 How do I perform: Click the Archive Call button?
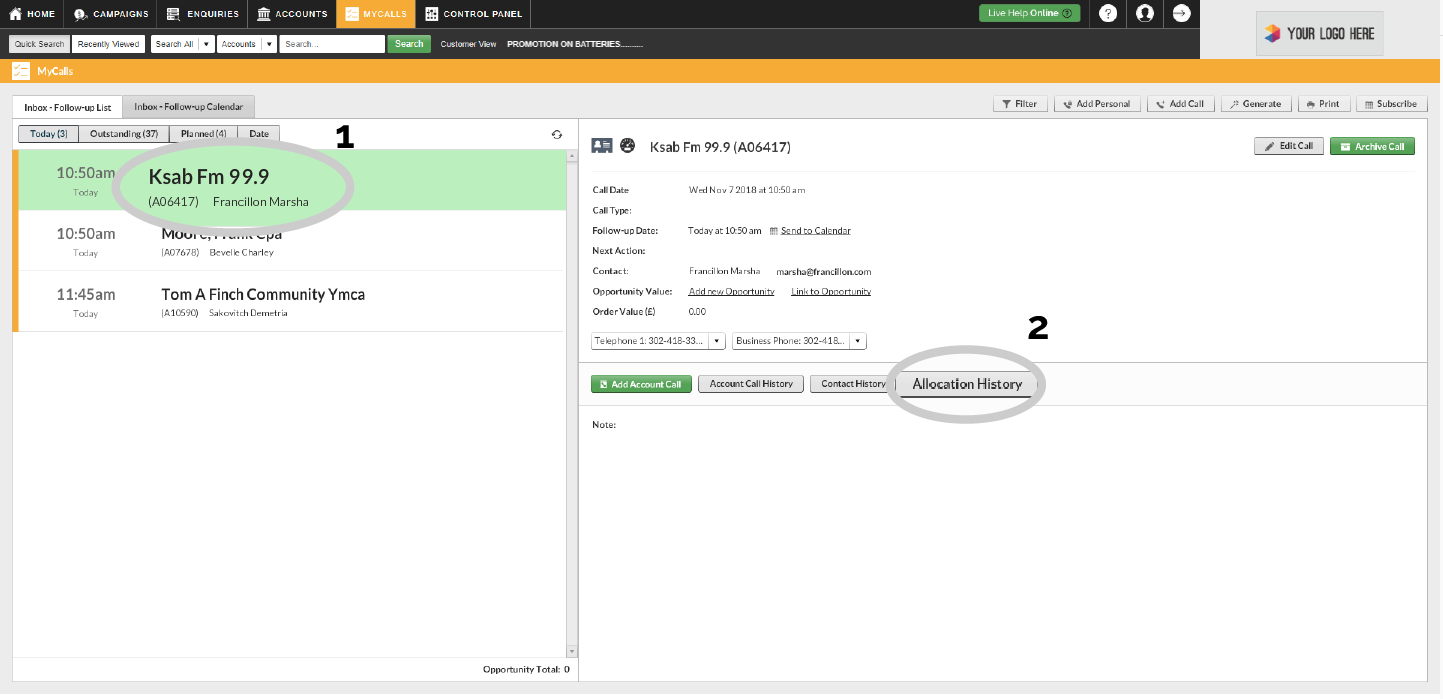point(1372,146)
